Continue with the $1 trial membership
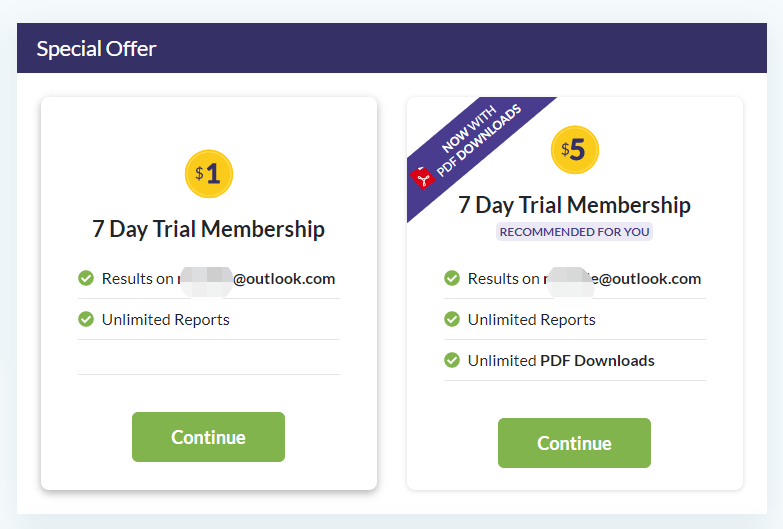Viewport: 783px width, 529px height. tap(208, 437)
